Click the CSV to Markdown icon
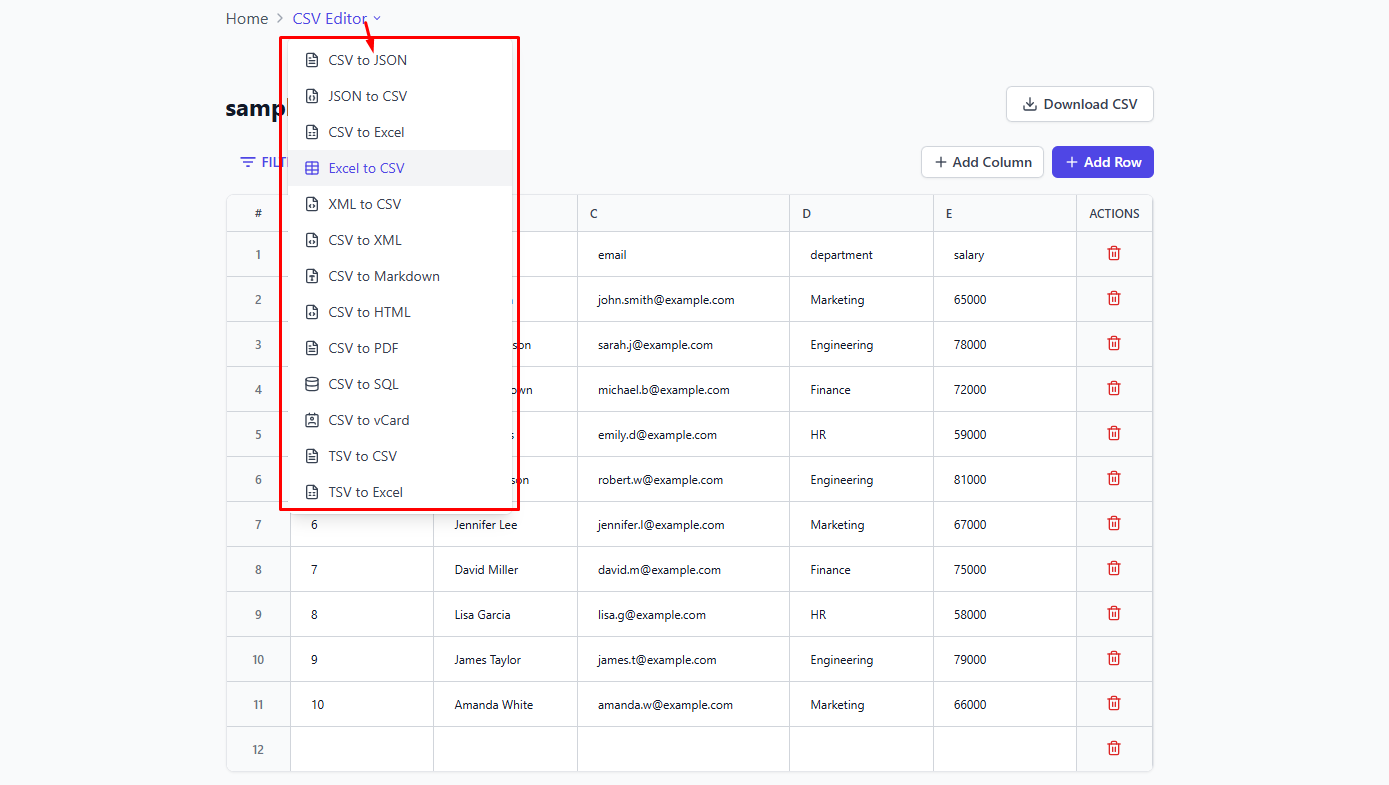The height and width of the screenshot is (785, 1389). point(312,276)
